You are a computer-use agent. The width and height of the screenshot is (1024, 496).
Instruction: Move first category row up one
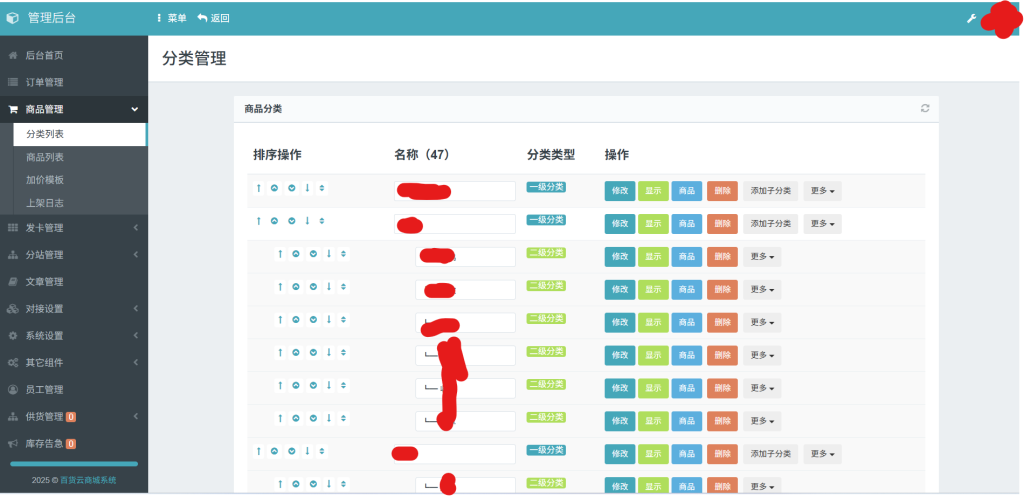pyautogui.click(x=274, y=188)
